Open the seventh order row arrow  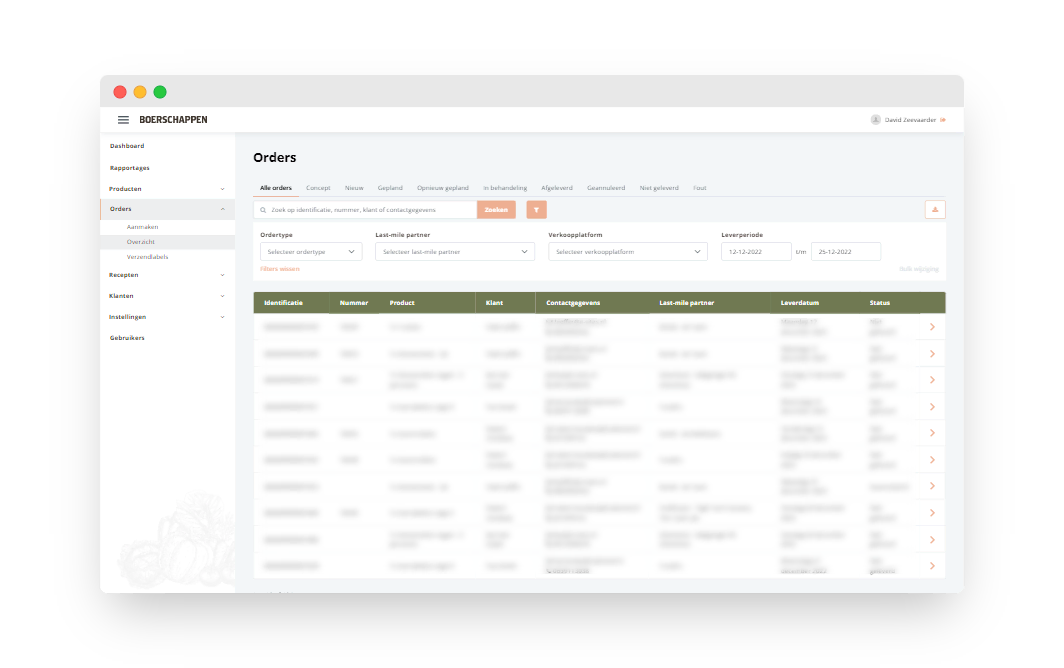pyautogui.click(x=932, y=486)
